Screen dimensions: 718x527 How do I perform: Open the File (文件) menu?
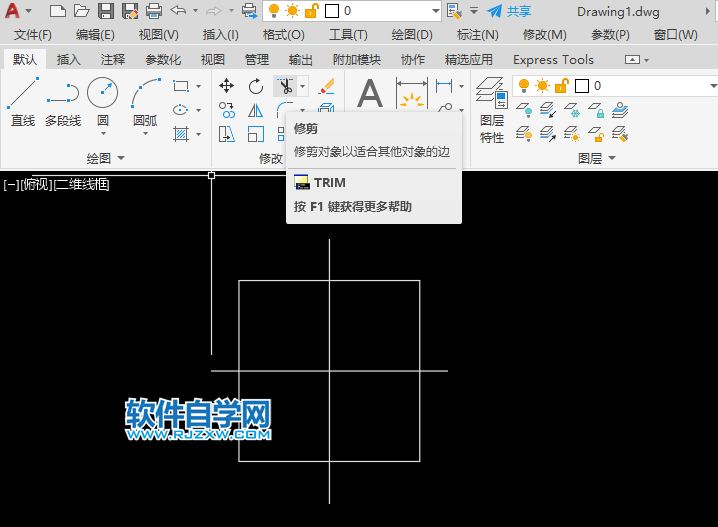pos(33,35)
